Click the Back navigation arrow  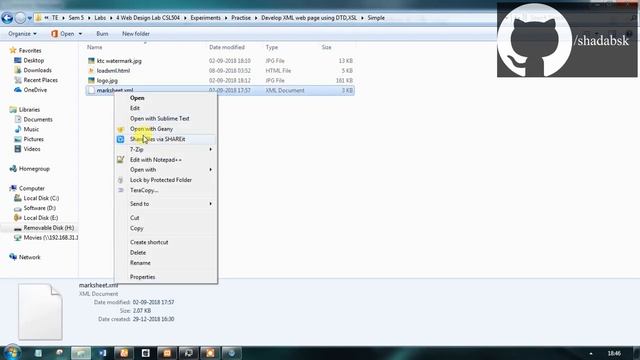pos(7,18)
